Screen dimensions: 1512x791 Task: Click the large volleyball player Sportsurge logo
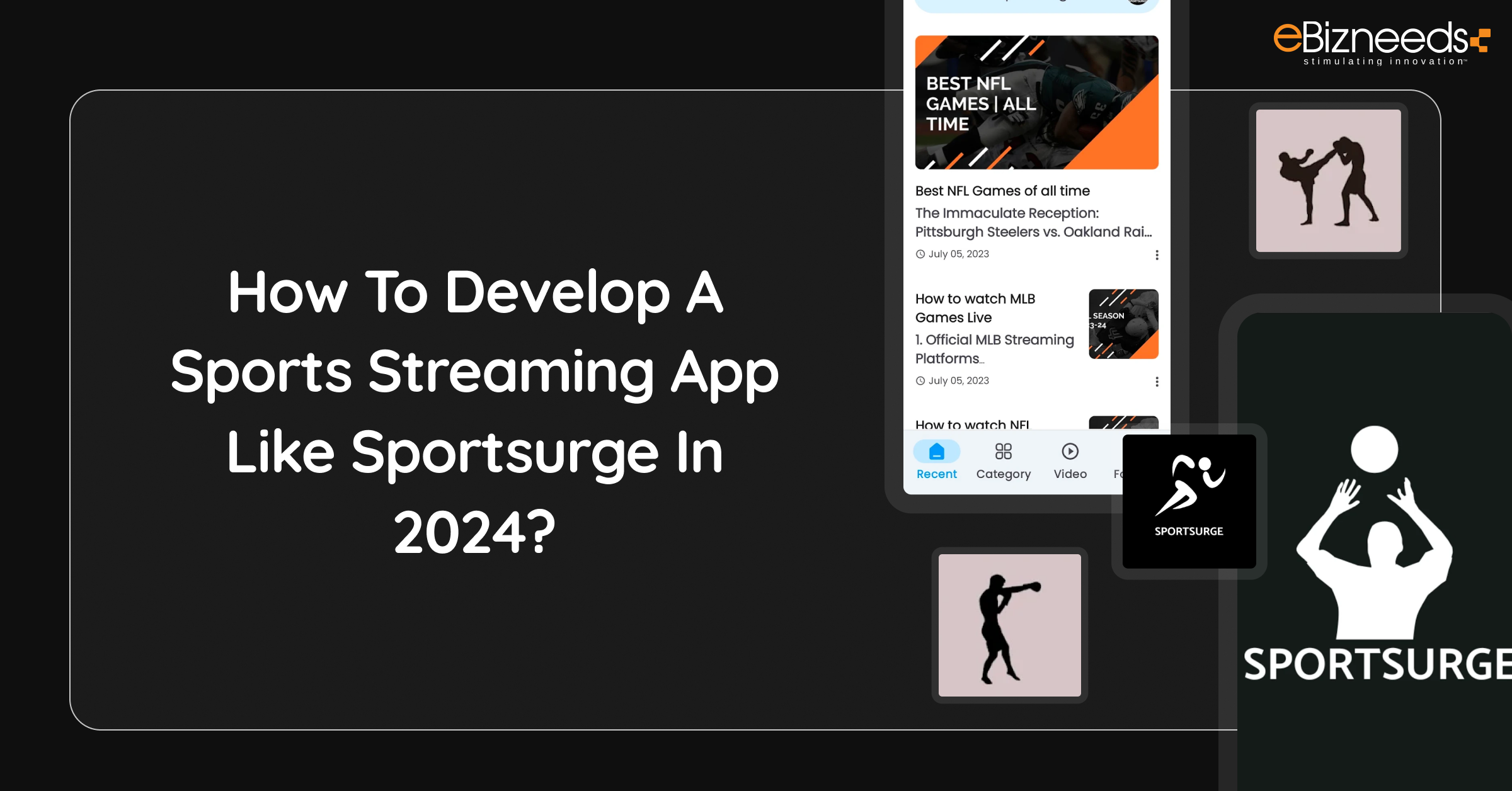click(x=1375, y=554)
